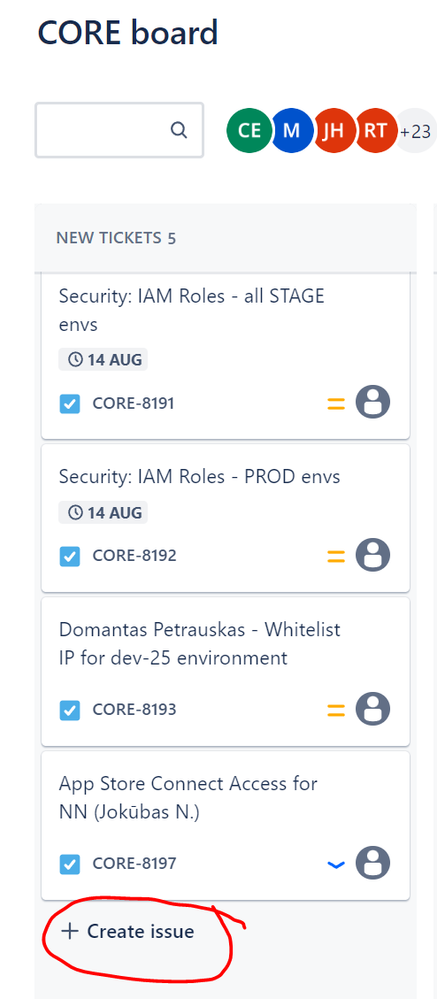
Task: Expand the +23 more assignees list
Action: pyautogui.click(x=416, y=131)
